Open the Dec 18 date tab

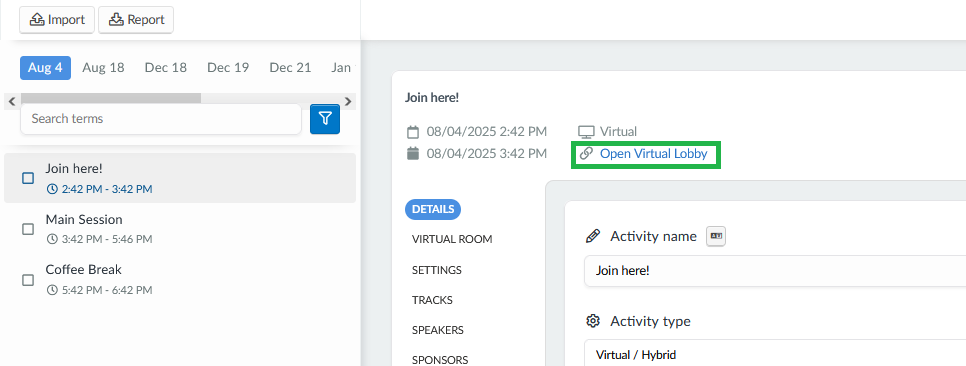coord(166,68)
